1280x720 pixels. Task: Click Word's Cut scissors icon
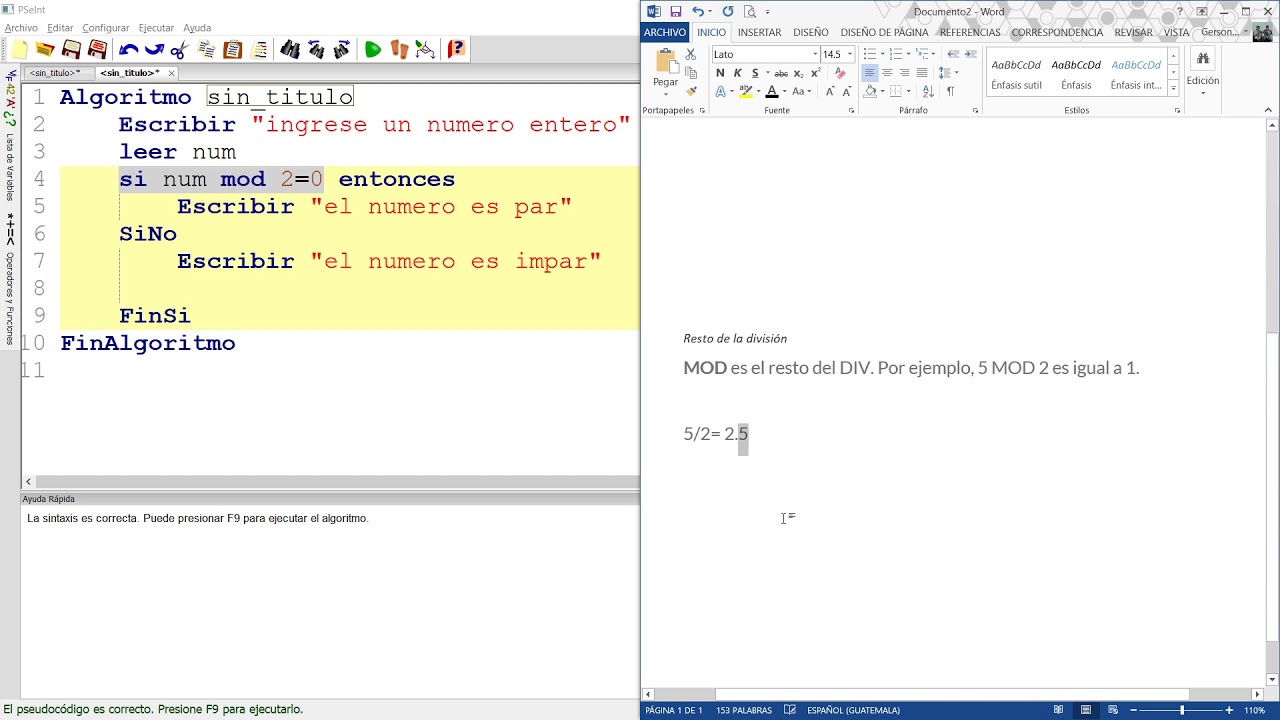click(x=690, y=55)
